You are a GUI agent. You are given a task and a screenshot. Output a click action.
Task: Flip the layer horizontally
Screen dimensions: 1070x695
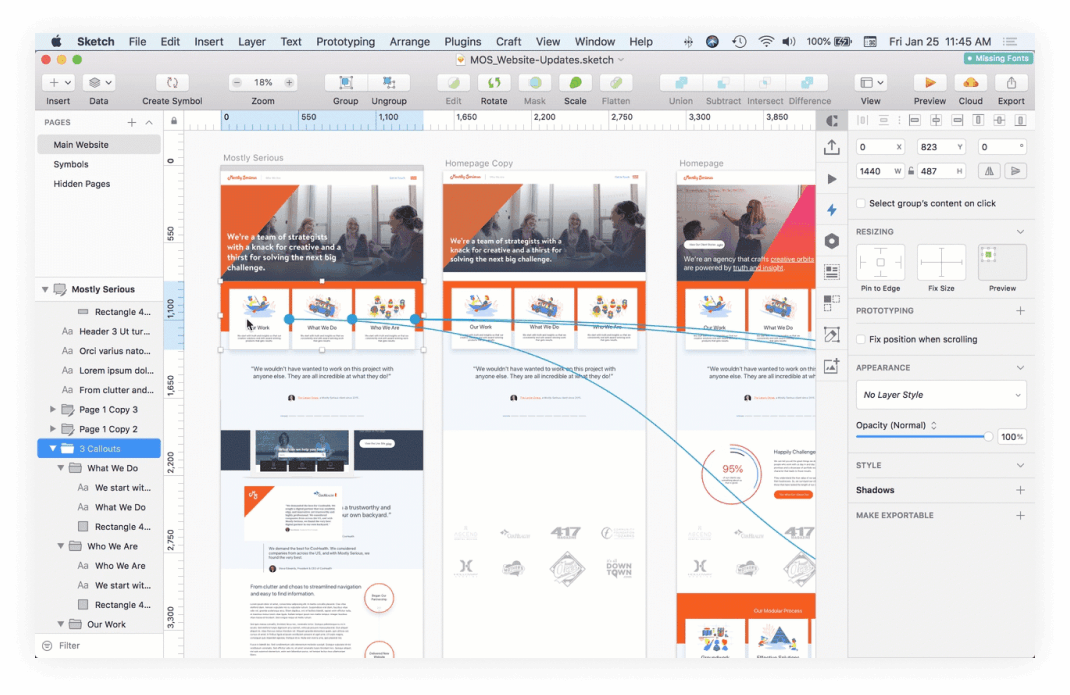(989, 171)
